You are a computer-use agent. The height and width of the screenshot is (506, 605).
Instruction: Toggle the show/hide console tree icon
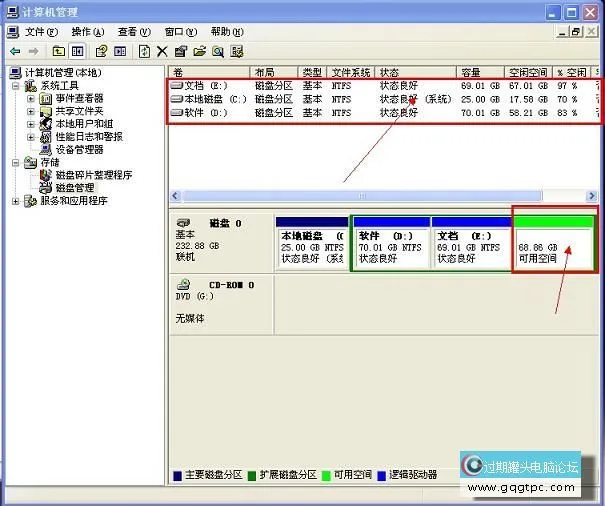pyautogui.click(x=78, y=51)
